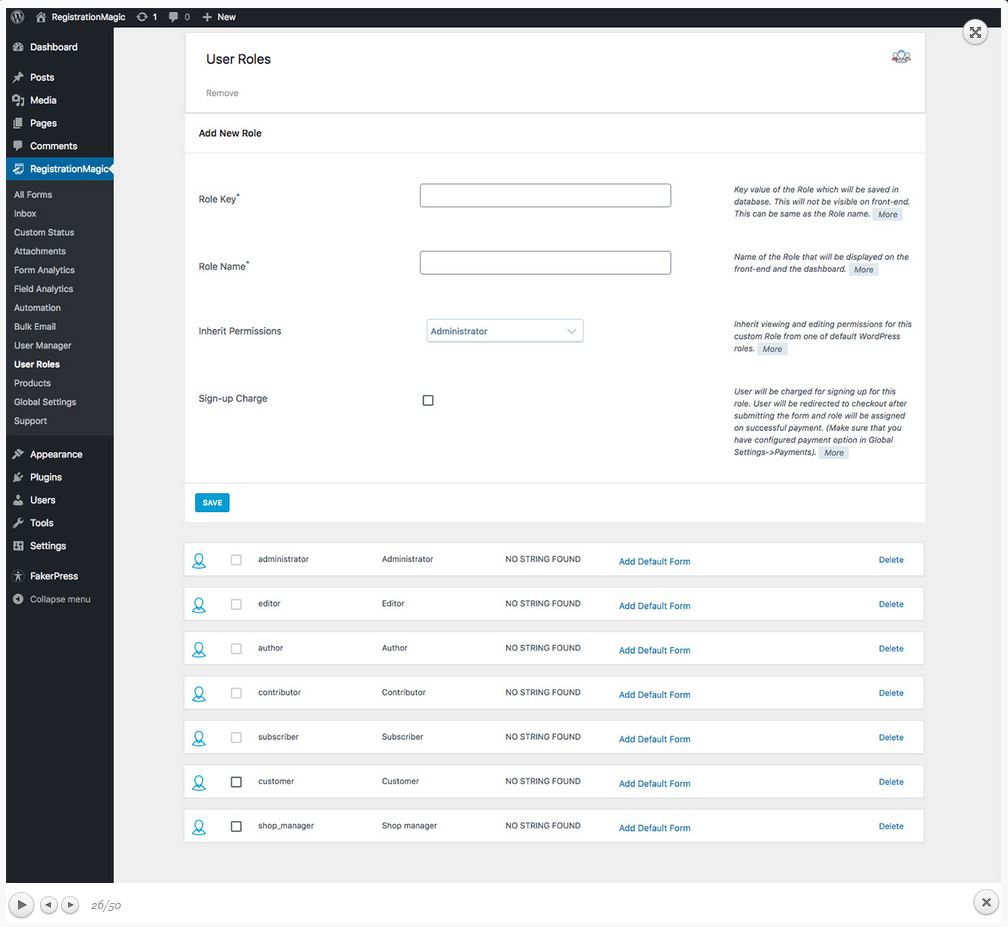Open All Forms submenu item
The image size is (1008, 927).
(33, 195)
